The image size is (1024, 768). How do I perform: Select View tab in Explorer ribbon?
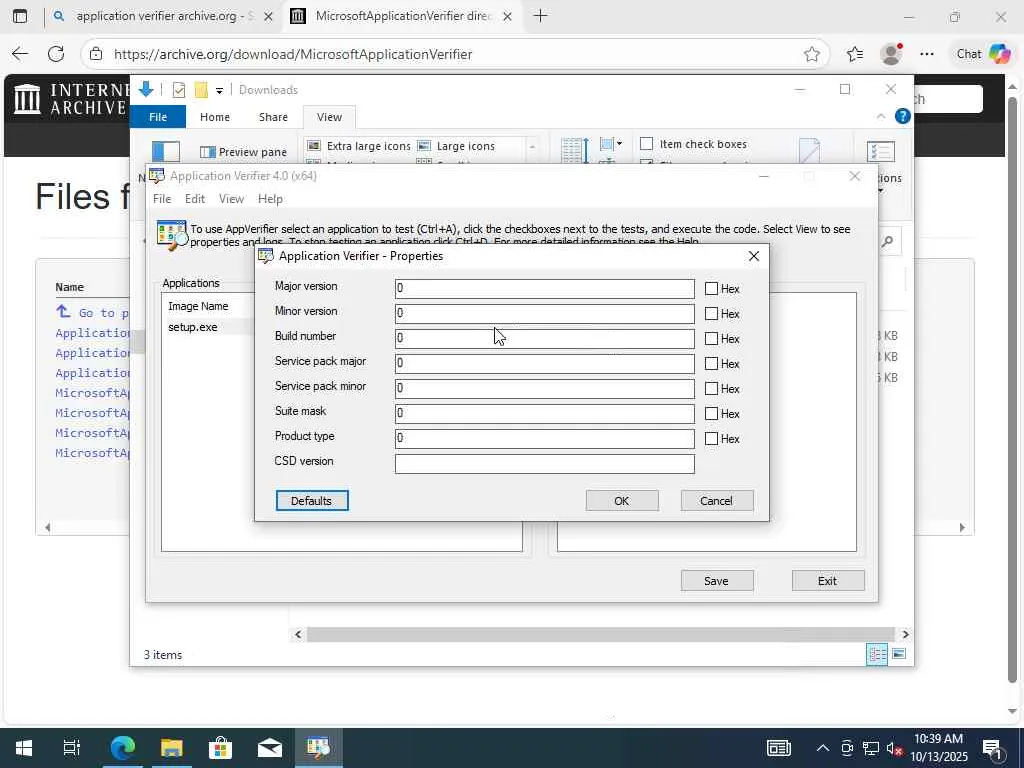(329, 117)
